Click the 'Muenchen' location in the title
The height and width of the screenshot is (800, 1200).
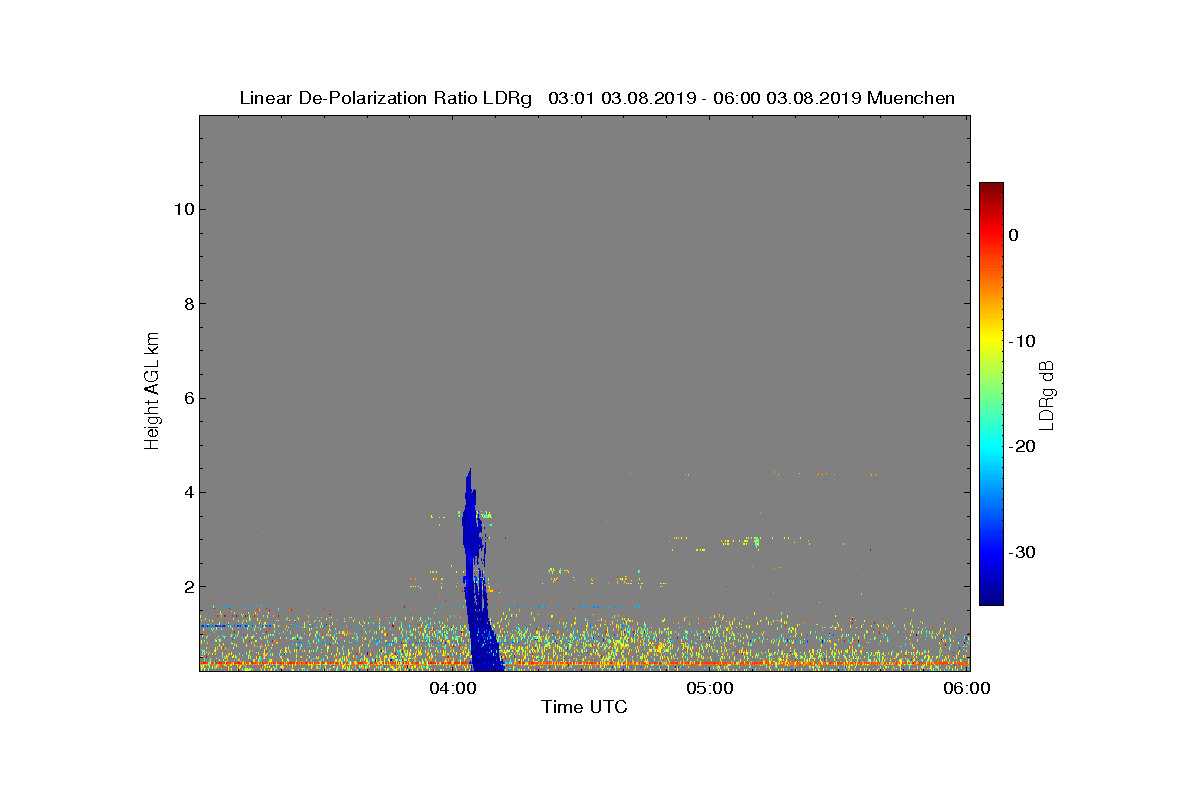coord(911,98)
